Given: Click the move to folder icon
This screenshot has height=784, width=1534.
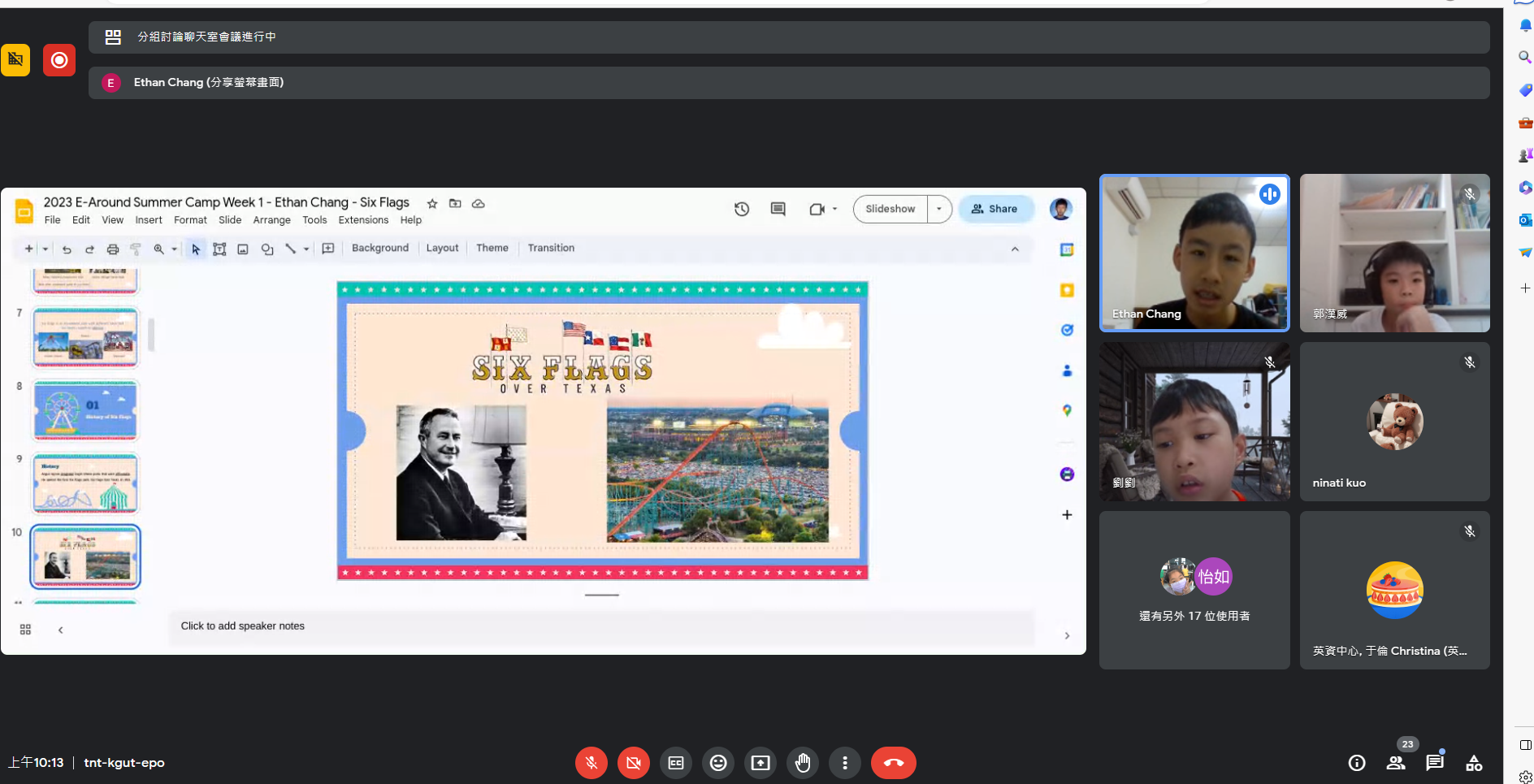Looking at the screenshot, I should (x=455, y=203).
